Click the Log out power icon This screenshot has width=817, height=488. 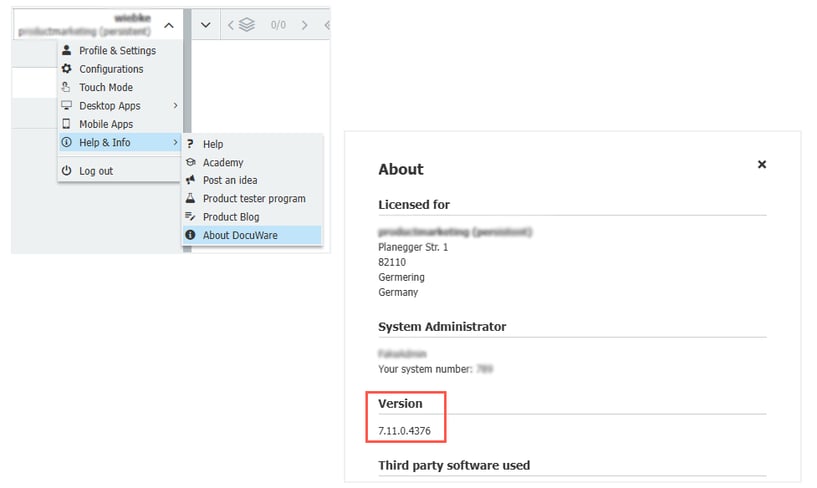click(67, 171)
